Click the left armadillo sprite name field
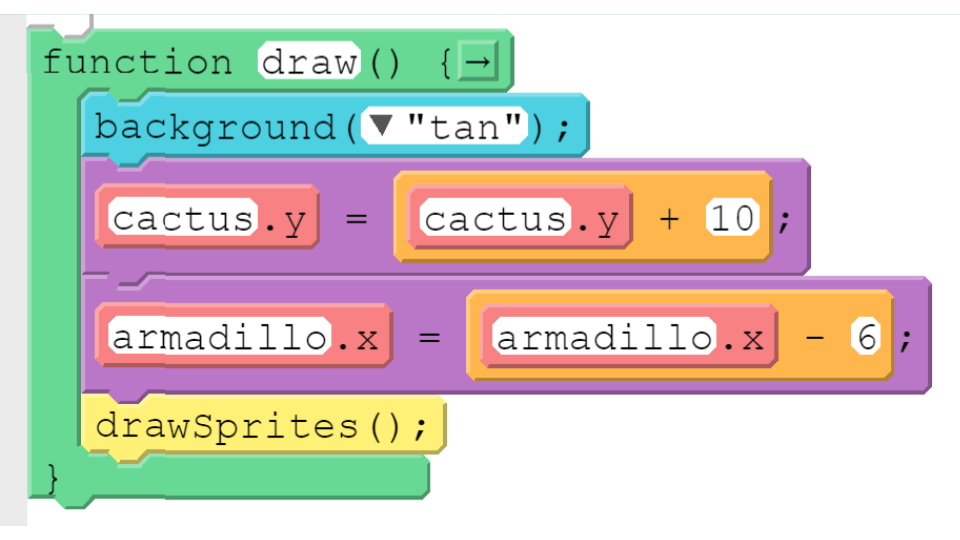Viewport: 960px width, 540px height. tap(220, 336)
